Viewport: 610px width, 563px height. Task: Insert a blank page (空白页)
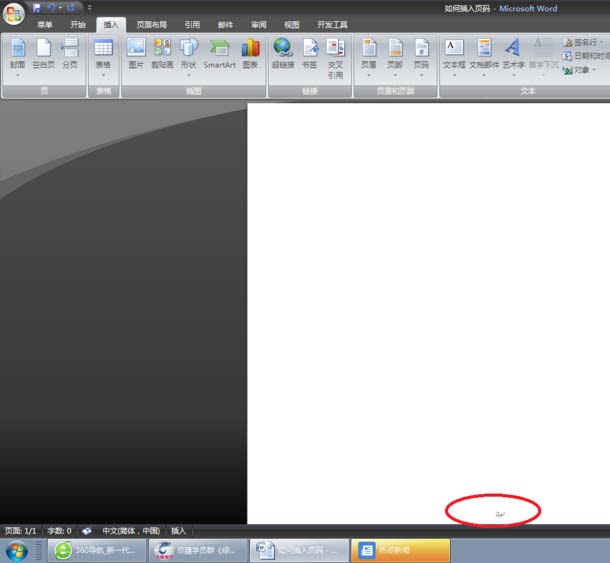click(x=43, y=55)
